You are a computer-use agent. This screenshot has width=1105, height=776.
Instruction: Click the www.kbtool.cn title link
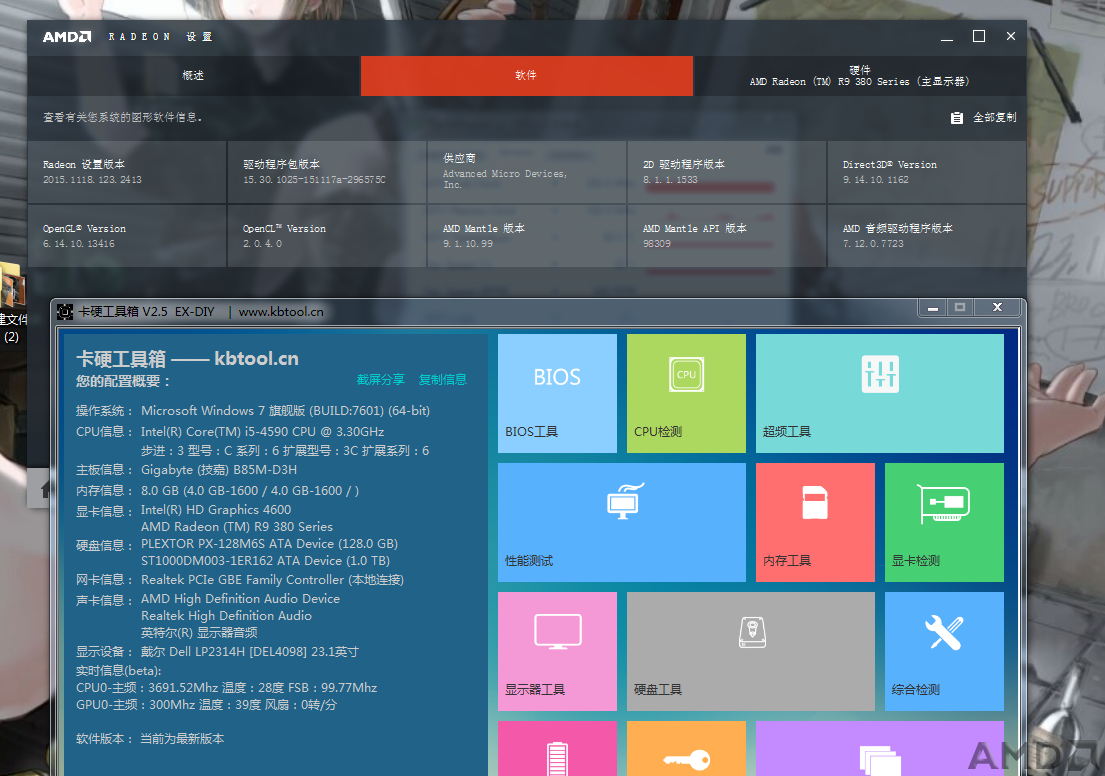click(x=281, y=312)
